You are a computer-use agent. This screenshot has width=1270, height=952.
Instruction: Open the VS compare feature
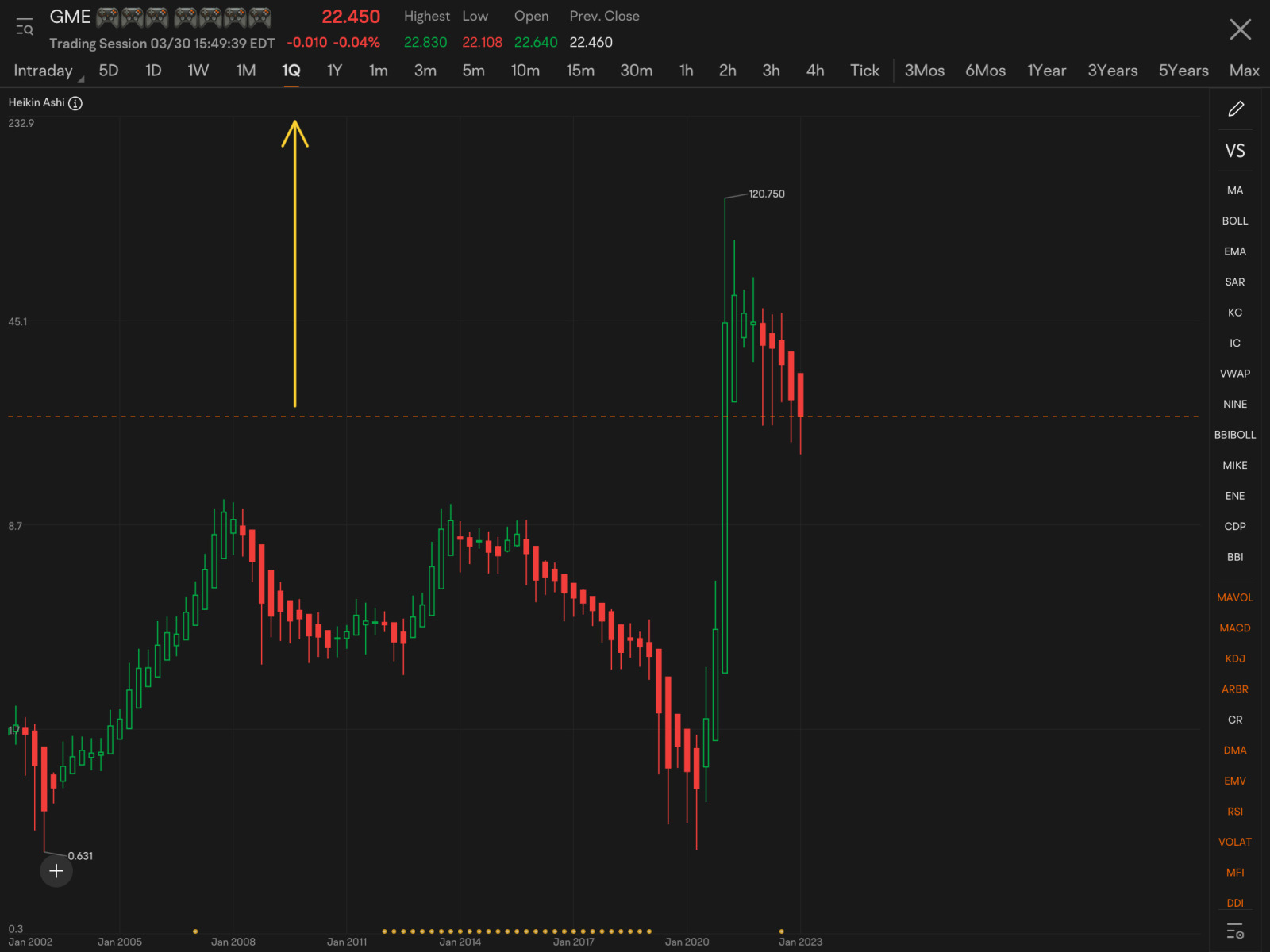click(x=1235, y=151)
